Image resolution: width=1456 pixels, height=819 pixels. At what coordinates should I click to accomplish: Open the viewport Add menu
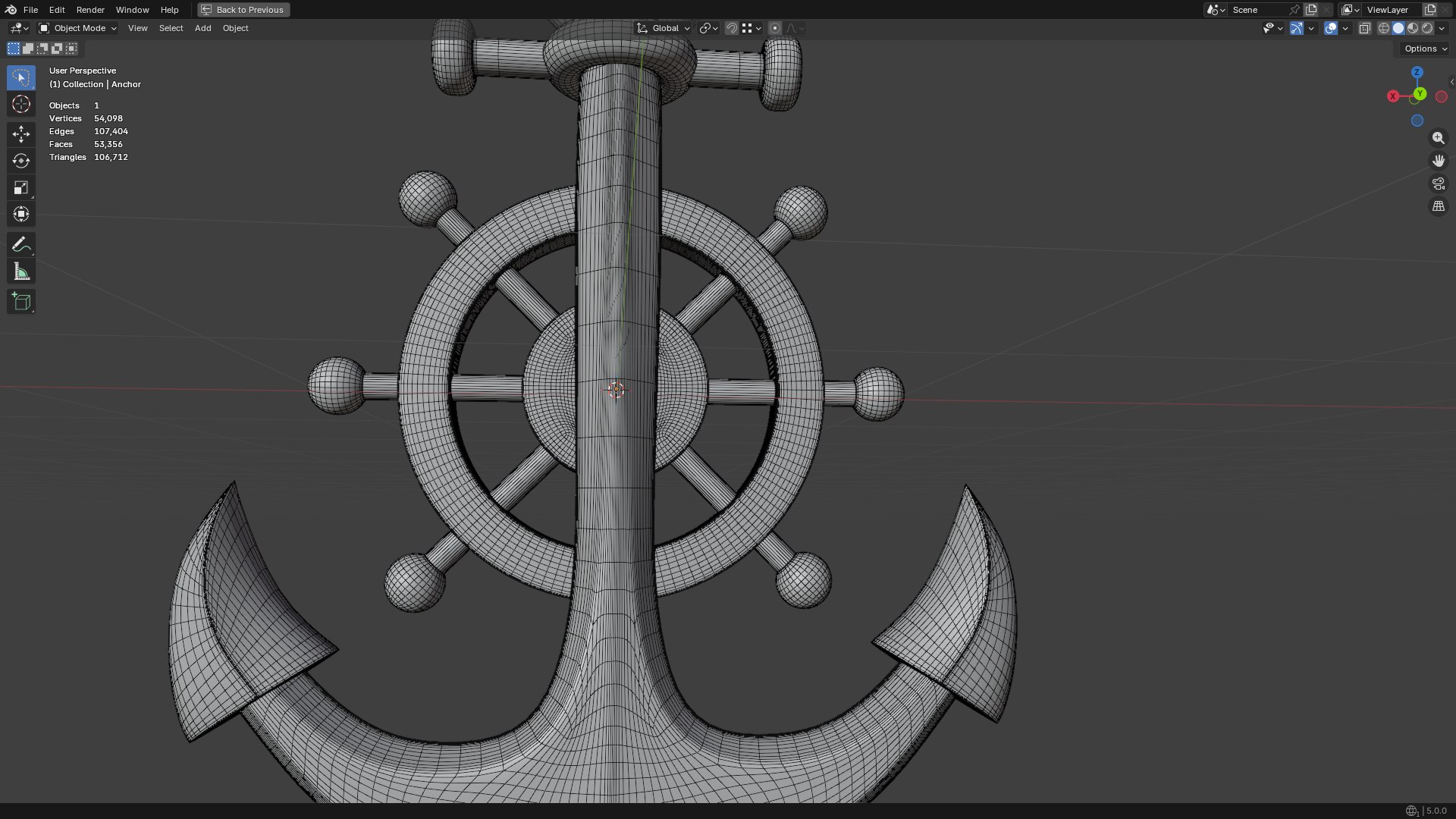202,28
